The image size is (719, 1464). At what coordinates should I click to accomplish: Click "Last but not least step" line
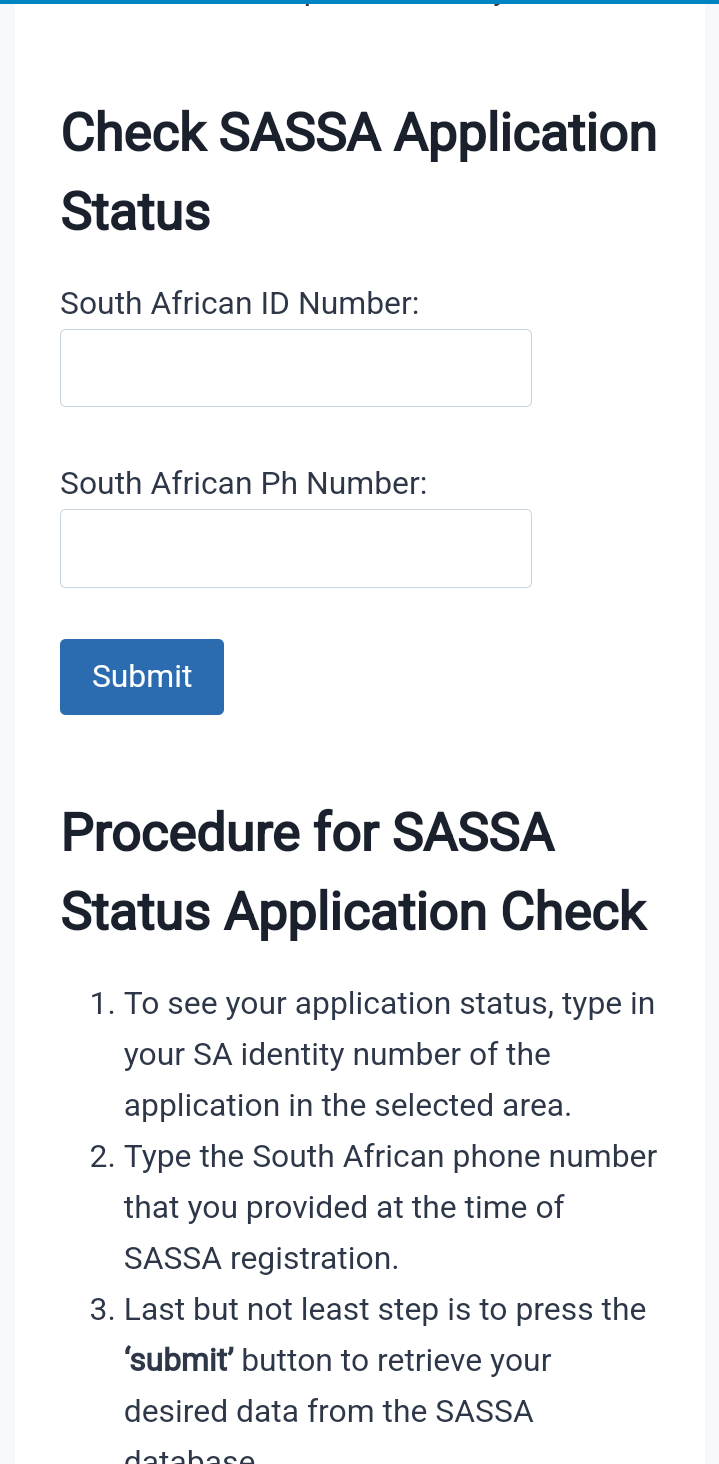click(385, 1309)
